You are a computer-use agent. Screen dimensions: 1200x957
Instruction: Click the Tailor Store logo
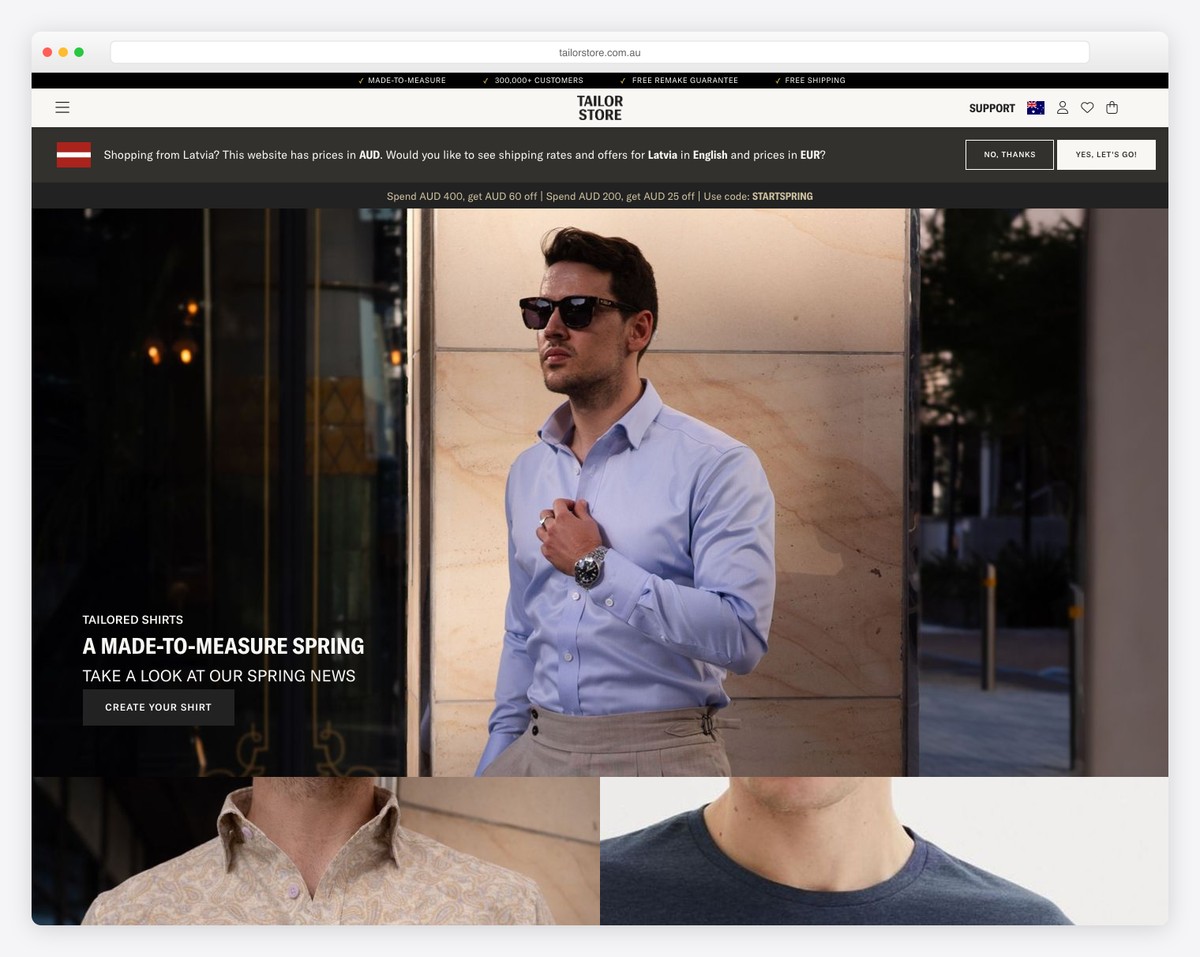(x=600, y=108)
